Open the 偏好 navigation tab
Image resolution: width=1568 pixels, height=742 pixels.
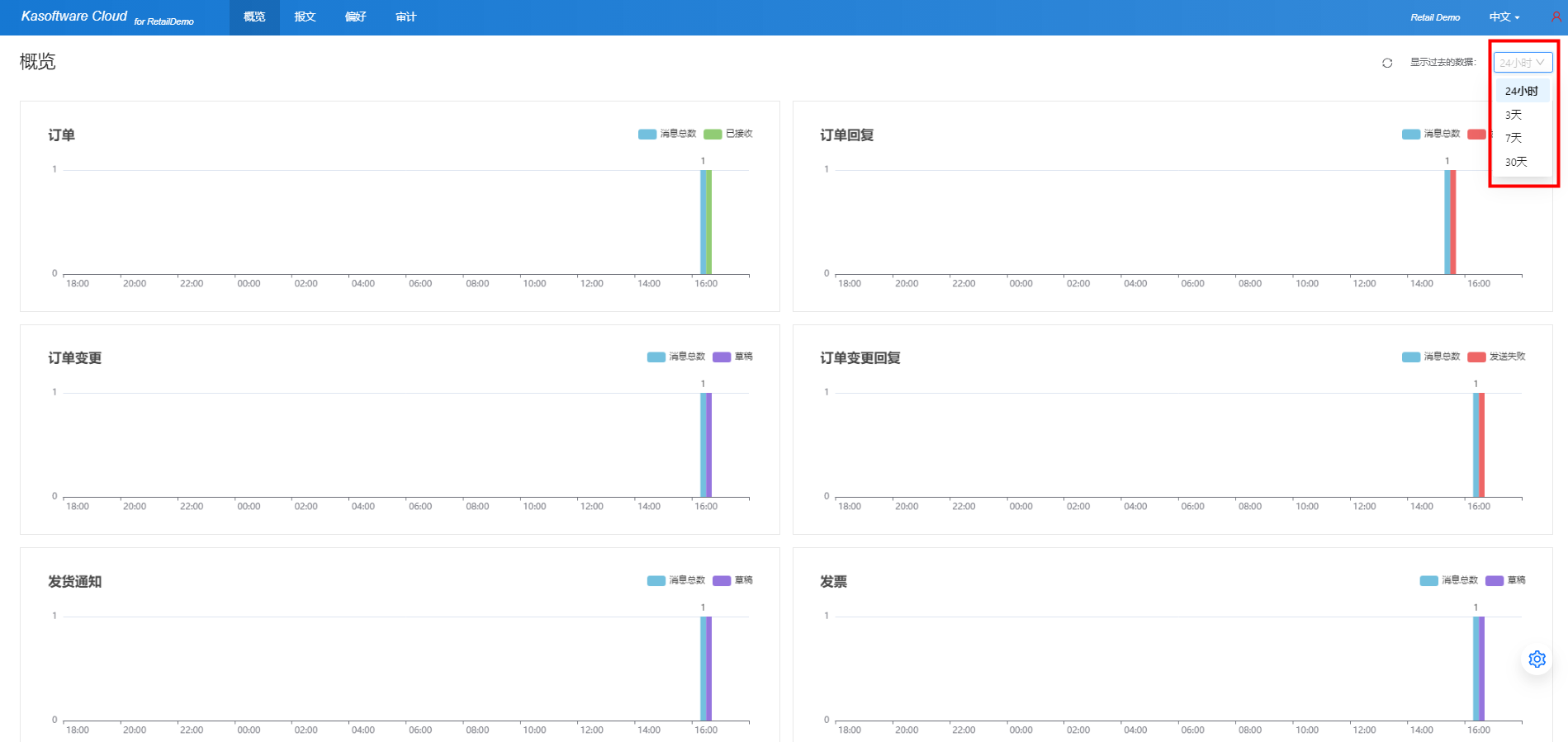point(355,17)
